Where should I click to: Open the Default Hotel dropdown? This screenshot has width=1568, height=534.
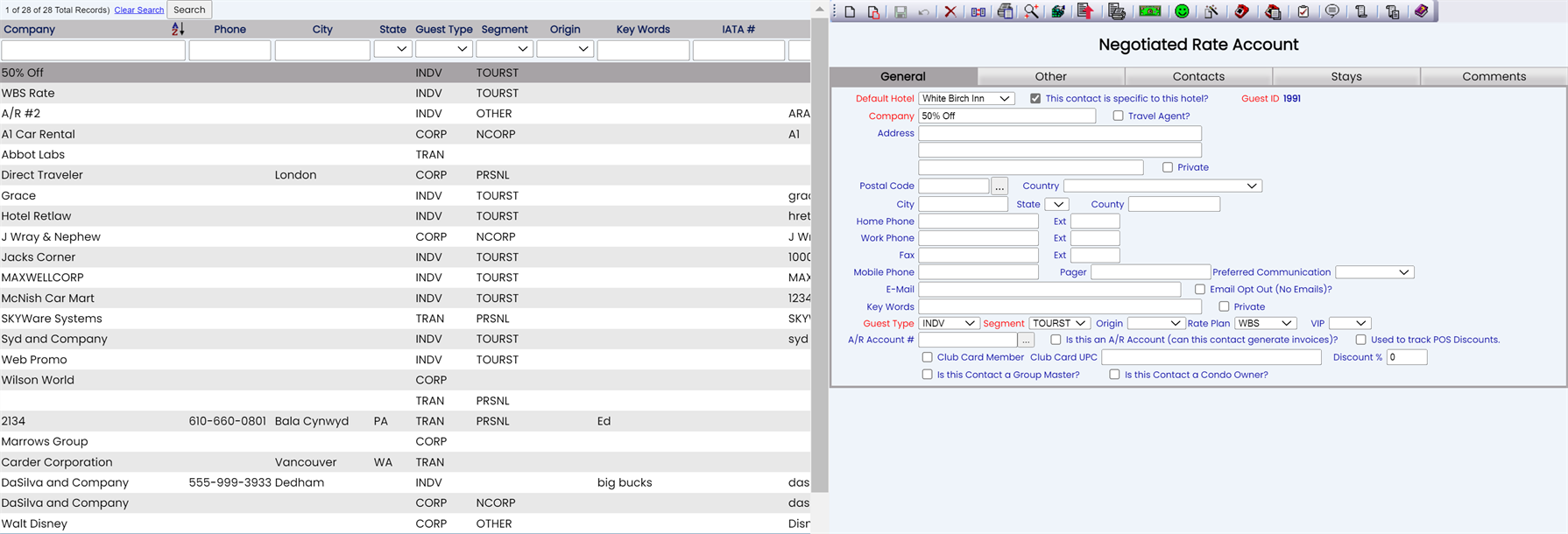966,99
